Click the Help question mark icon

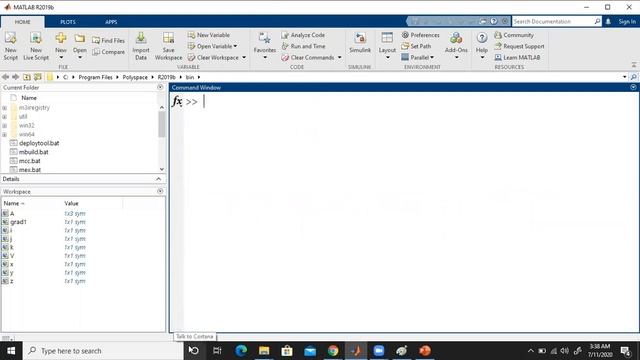pyautogui.click(x=482, y=38)
